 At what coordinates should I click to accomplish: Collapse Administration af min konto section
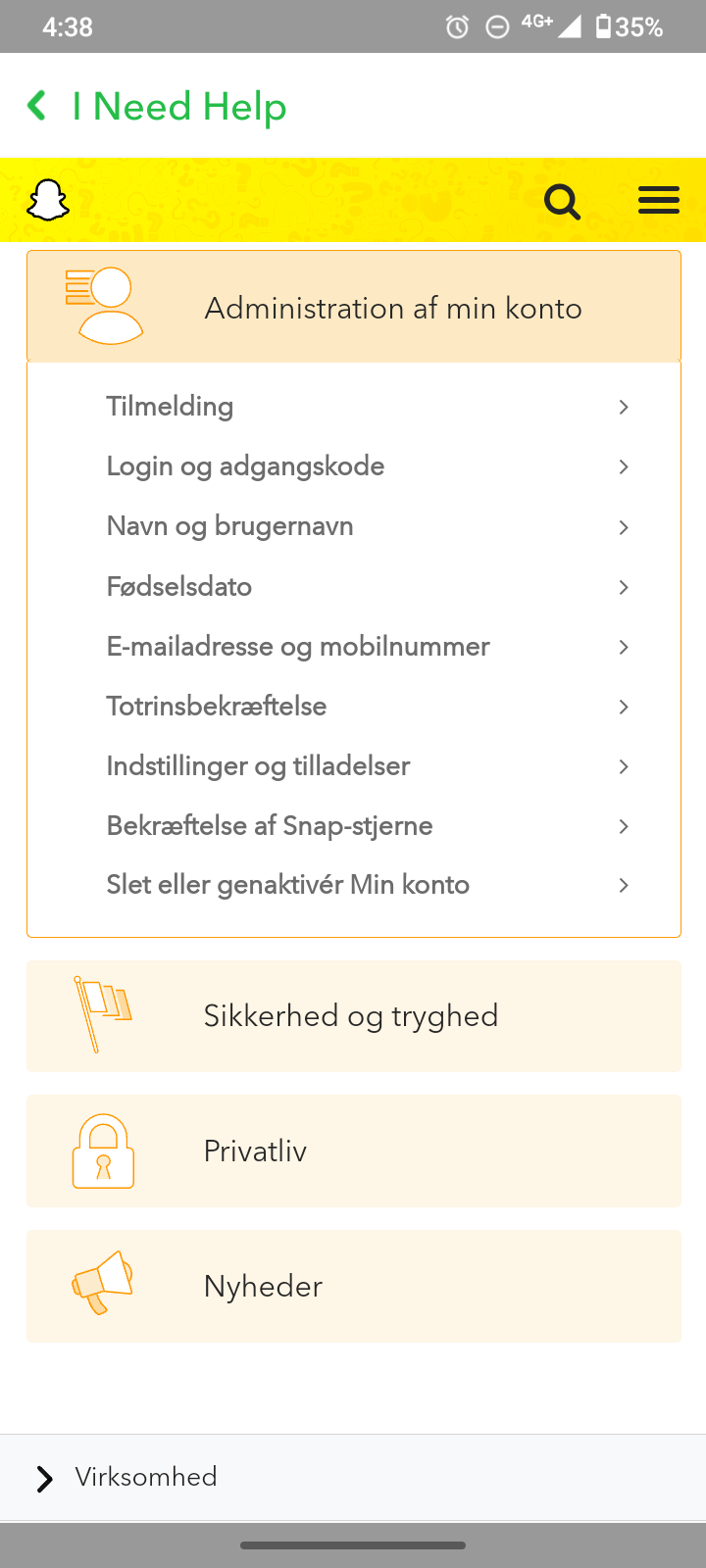[x=392, y=308]
